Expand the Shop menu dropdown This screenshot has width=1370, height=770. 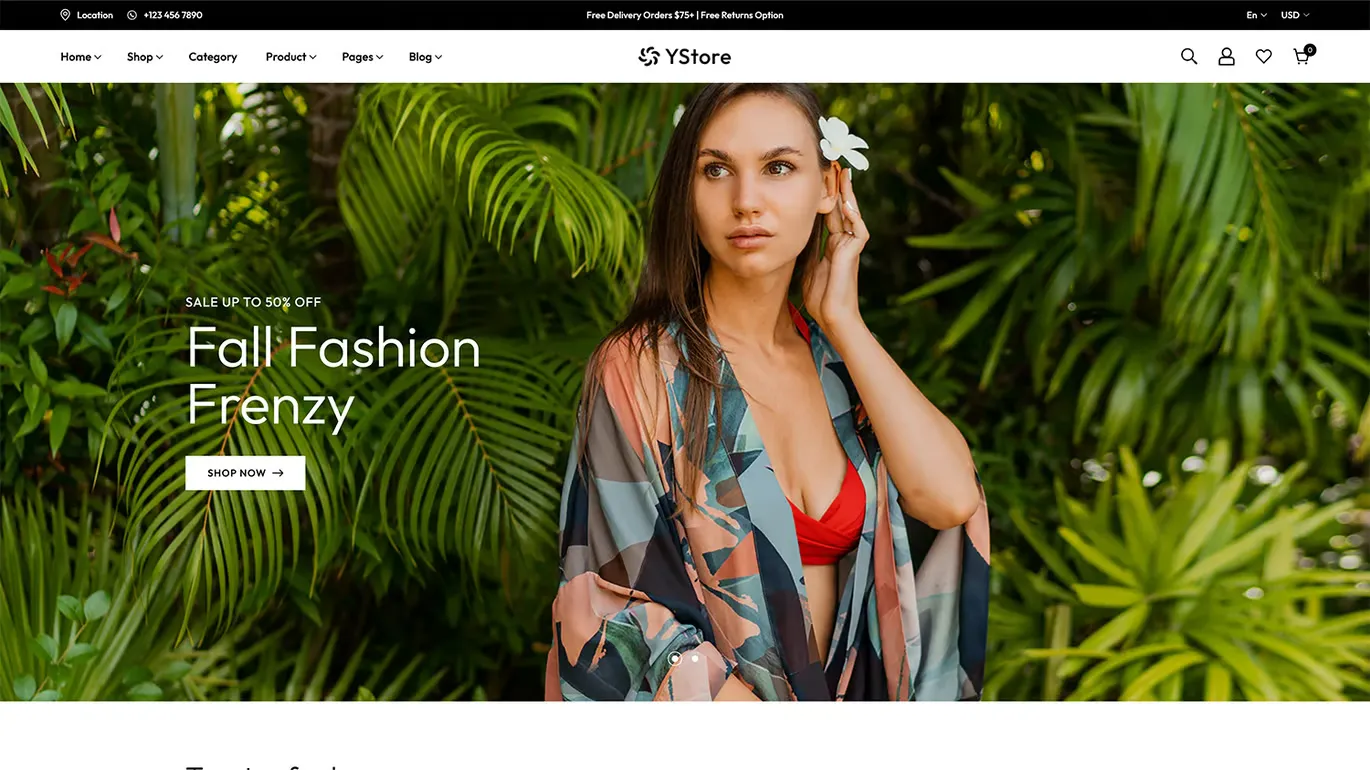(x=145, y=57)
